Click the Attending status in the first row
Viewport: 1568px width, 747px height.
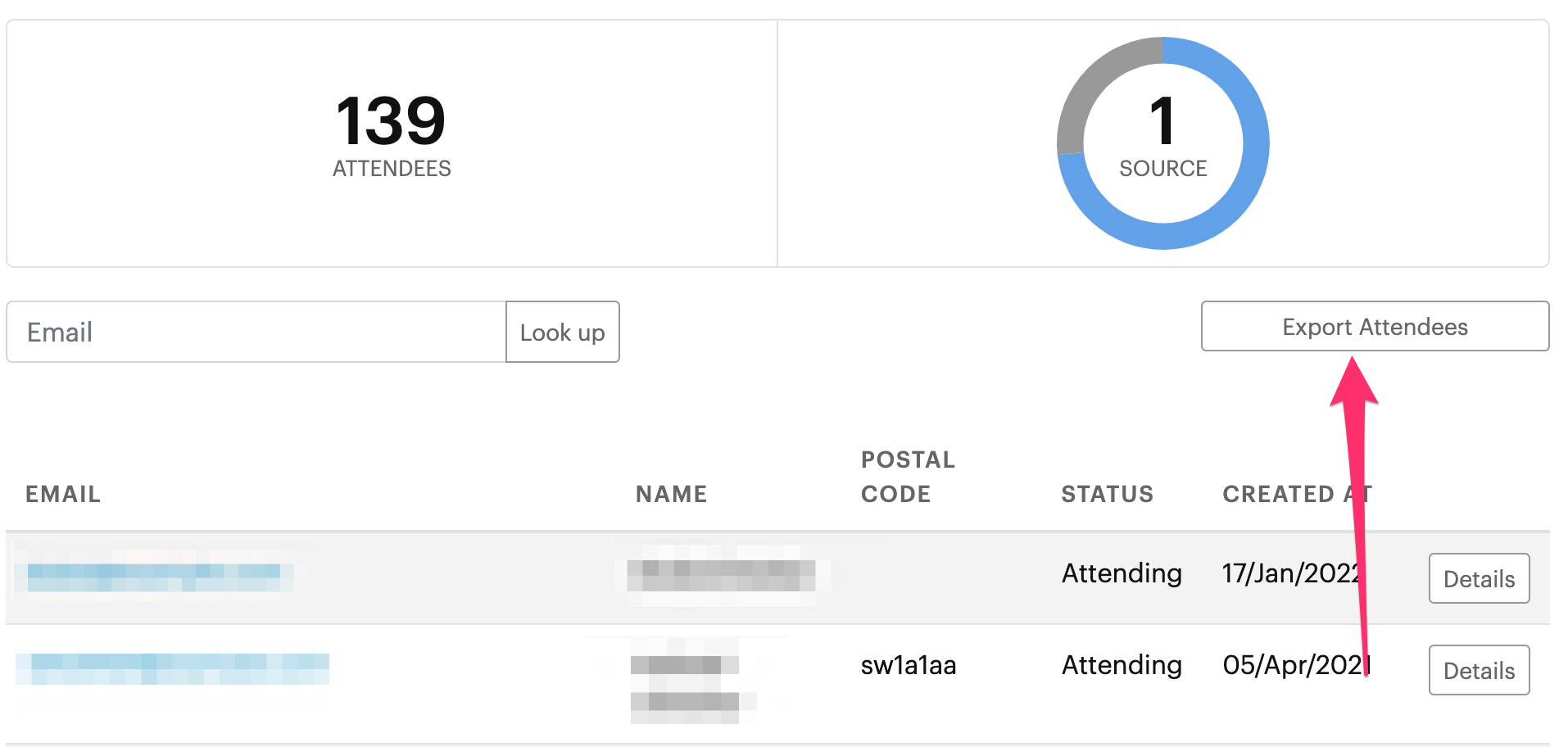(x=1122, y=573)
